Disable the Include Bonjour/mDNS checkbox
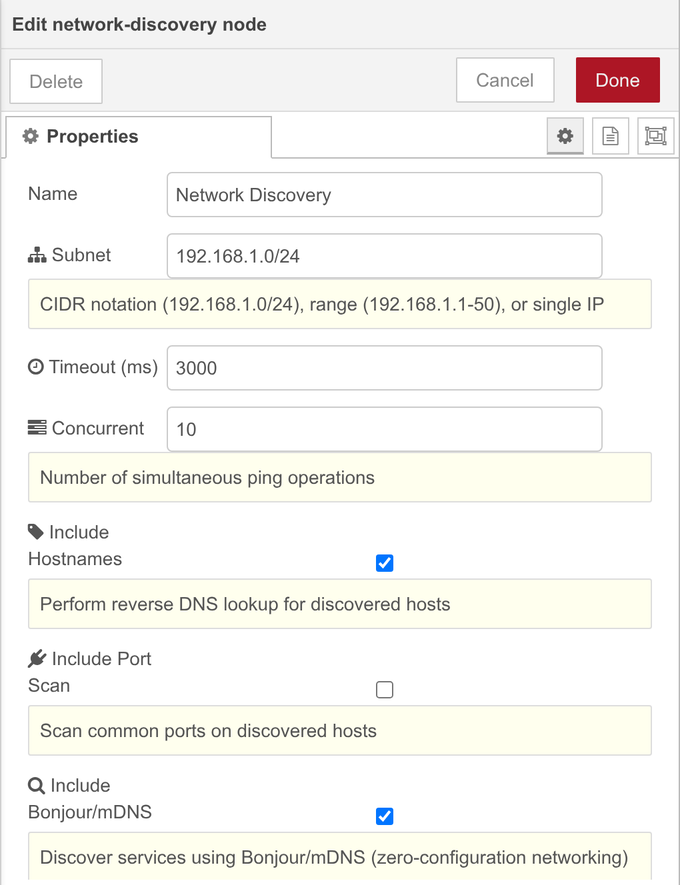The image size is (680, 885). pos(384,816)
